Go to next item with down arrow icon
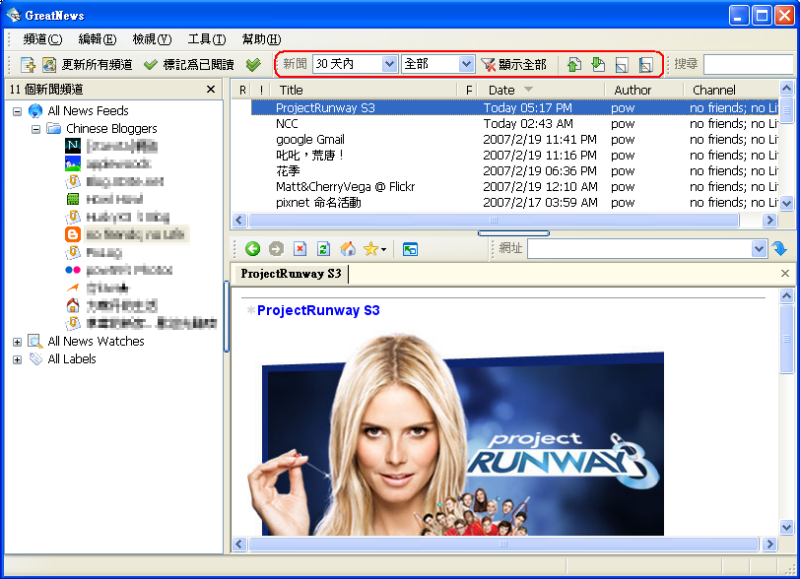This screenshot has height=579, width=800. point(597,64)
